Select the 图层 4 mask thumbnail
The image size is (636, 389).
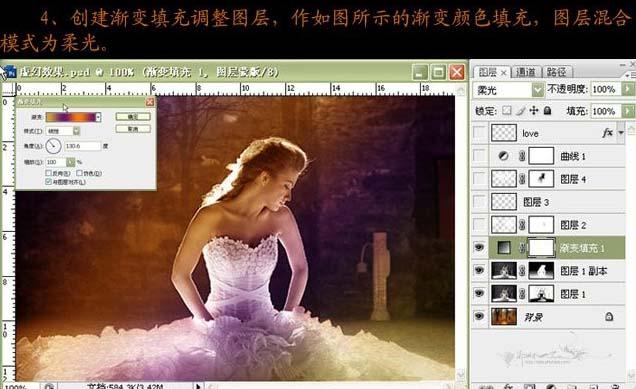pos(541,179)
